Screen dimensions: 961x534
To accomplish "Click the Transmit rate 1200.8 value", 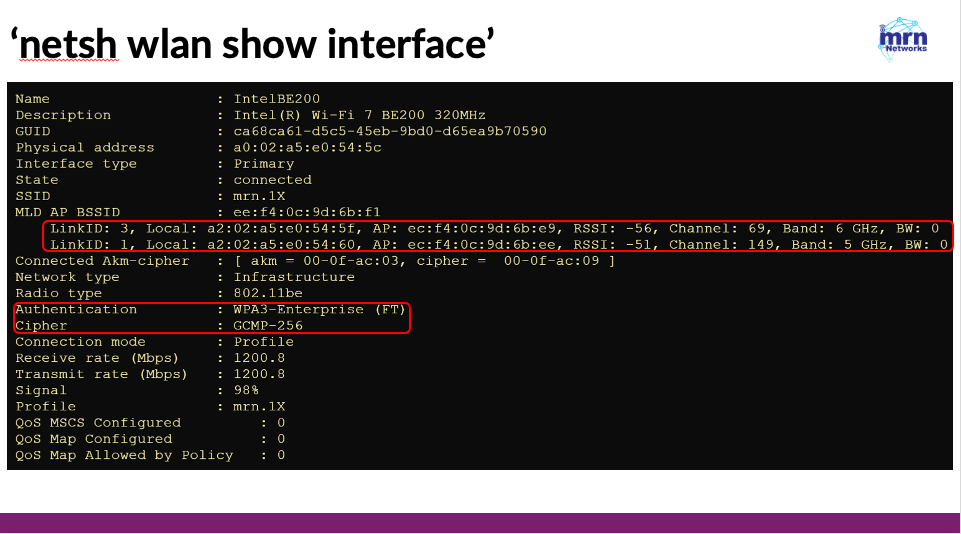I will tap(259, 374).
